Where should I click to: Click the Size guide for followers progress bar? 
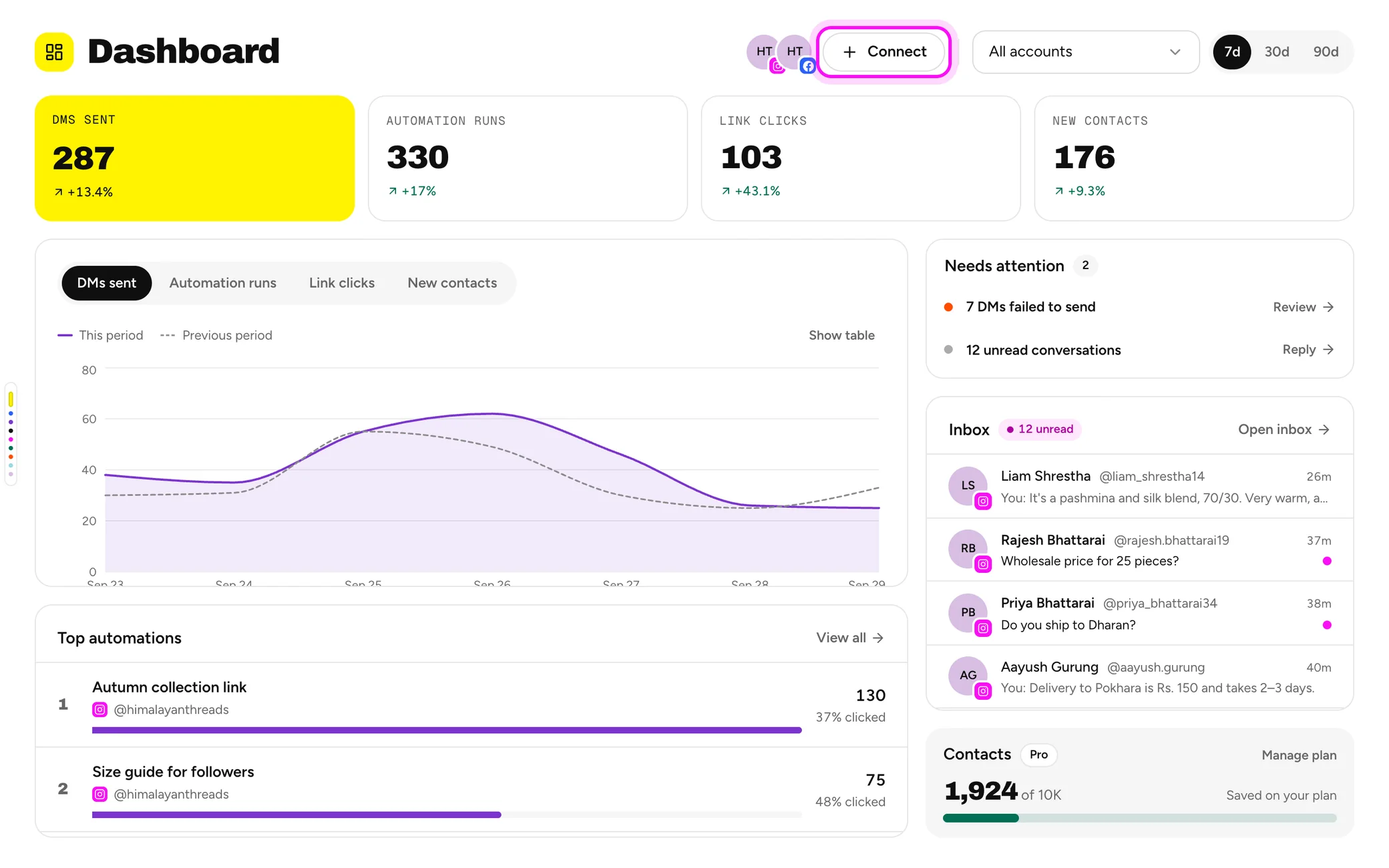[447, 815]
